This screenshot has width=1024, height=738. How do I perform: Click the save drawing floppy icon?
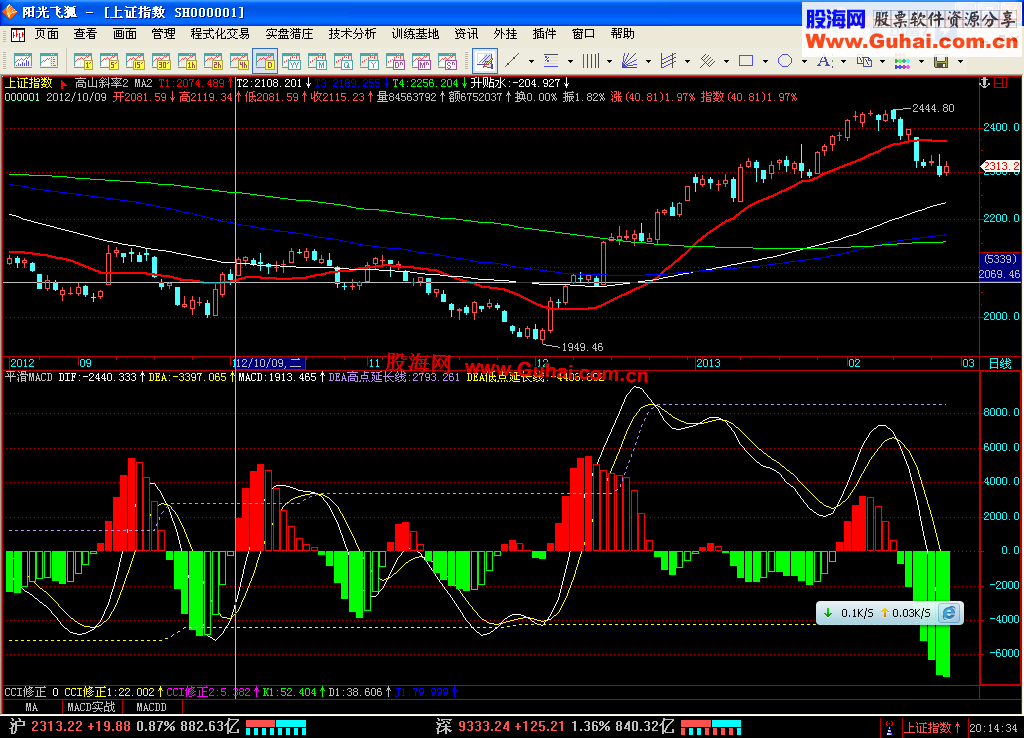(x=941, y=61)
